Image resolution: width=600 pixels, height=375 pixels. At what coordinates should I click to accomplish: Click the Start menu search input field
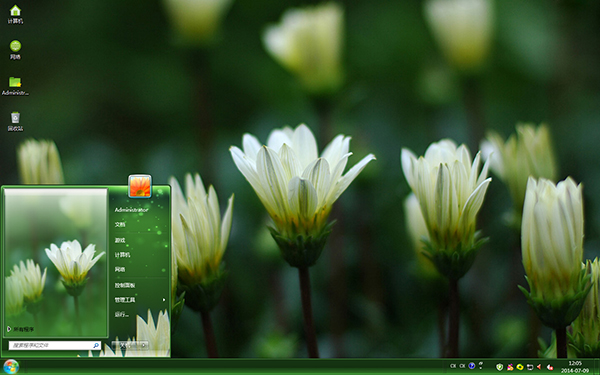(x=55, y=346)
